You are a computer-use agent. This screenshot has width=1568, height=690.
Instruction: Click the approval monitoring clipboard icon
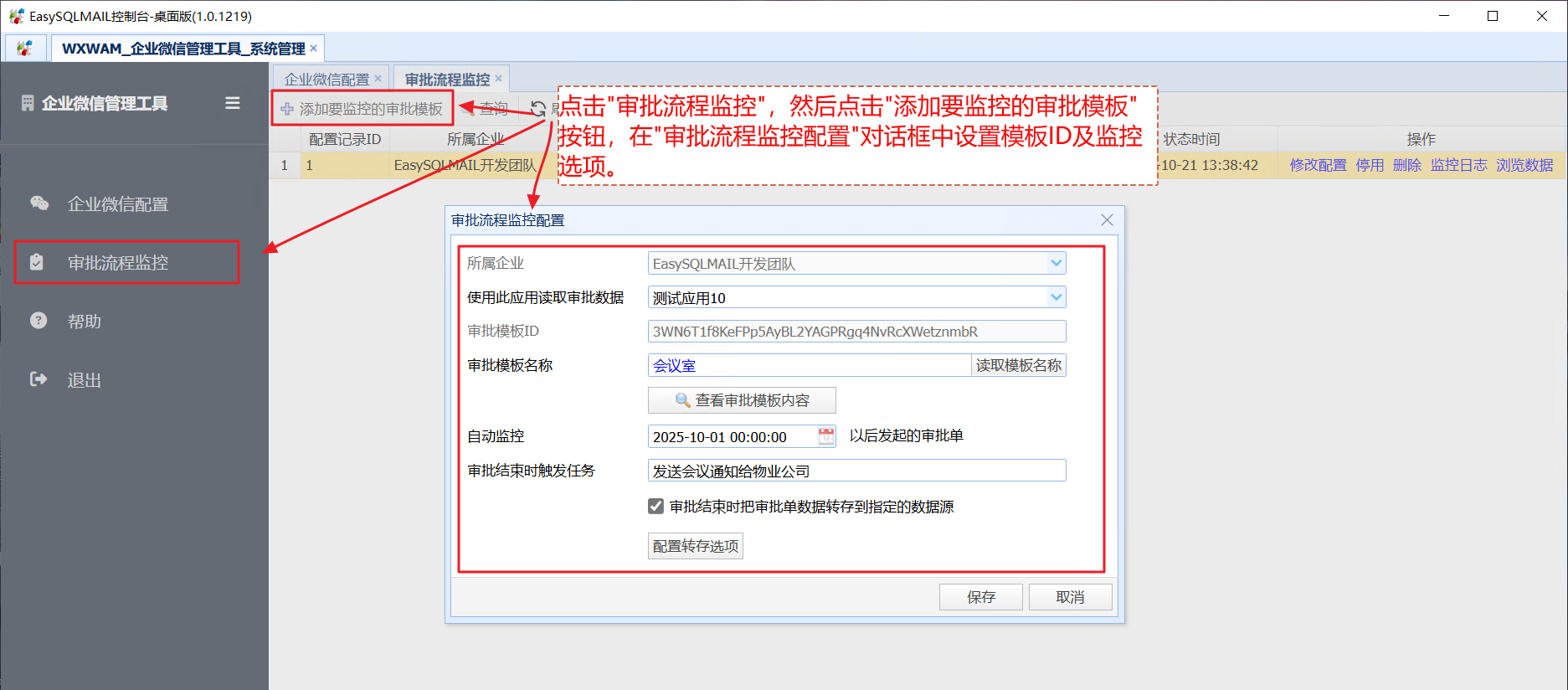pyautogui.click(x=37, y=262)
